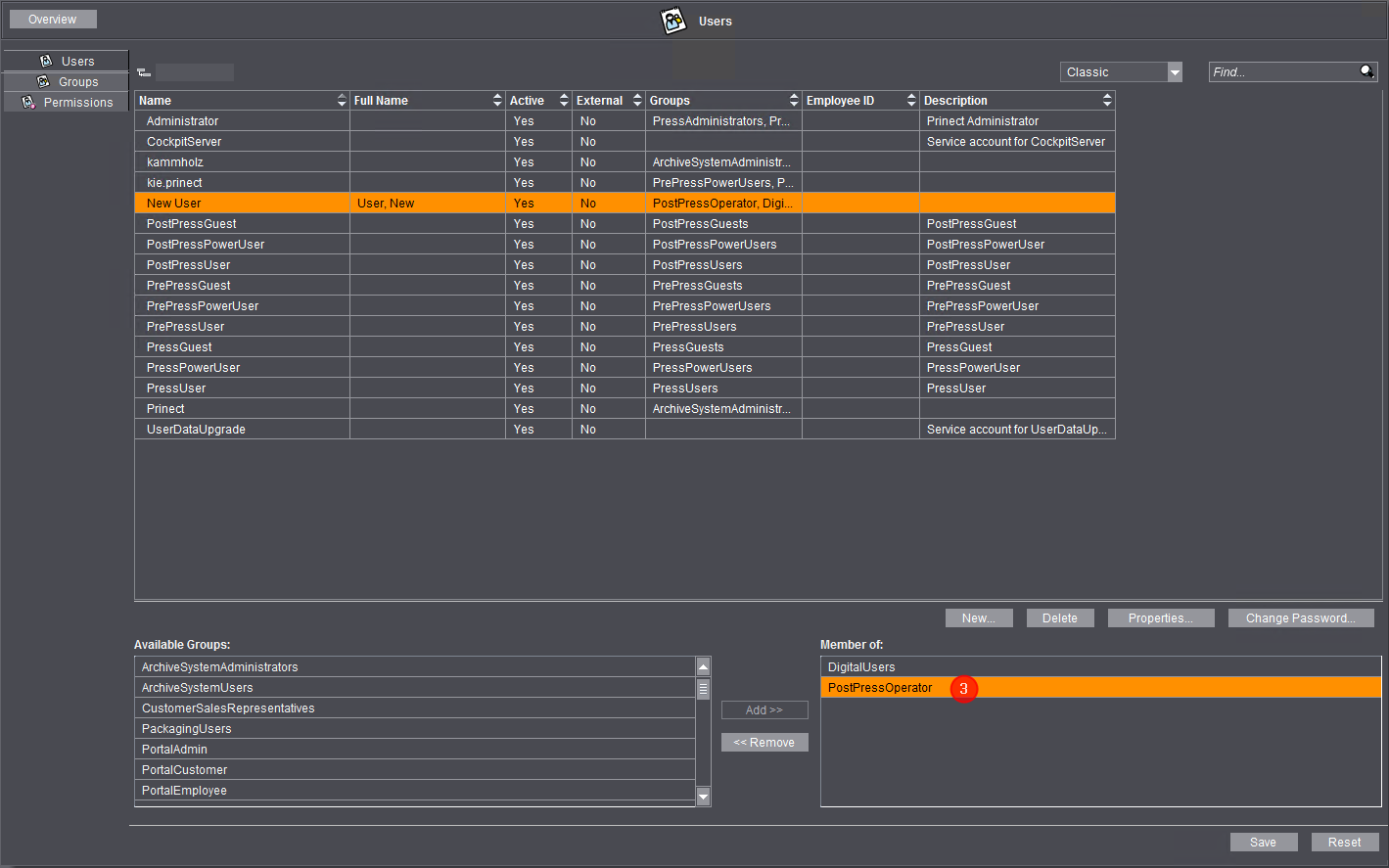
Task: Click the tree hierarchy icon above the table
Action: (x=144, y=72)
